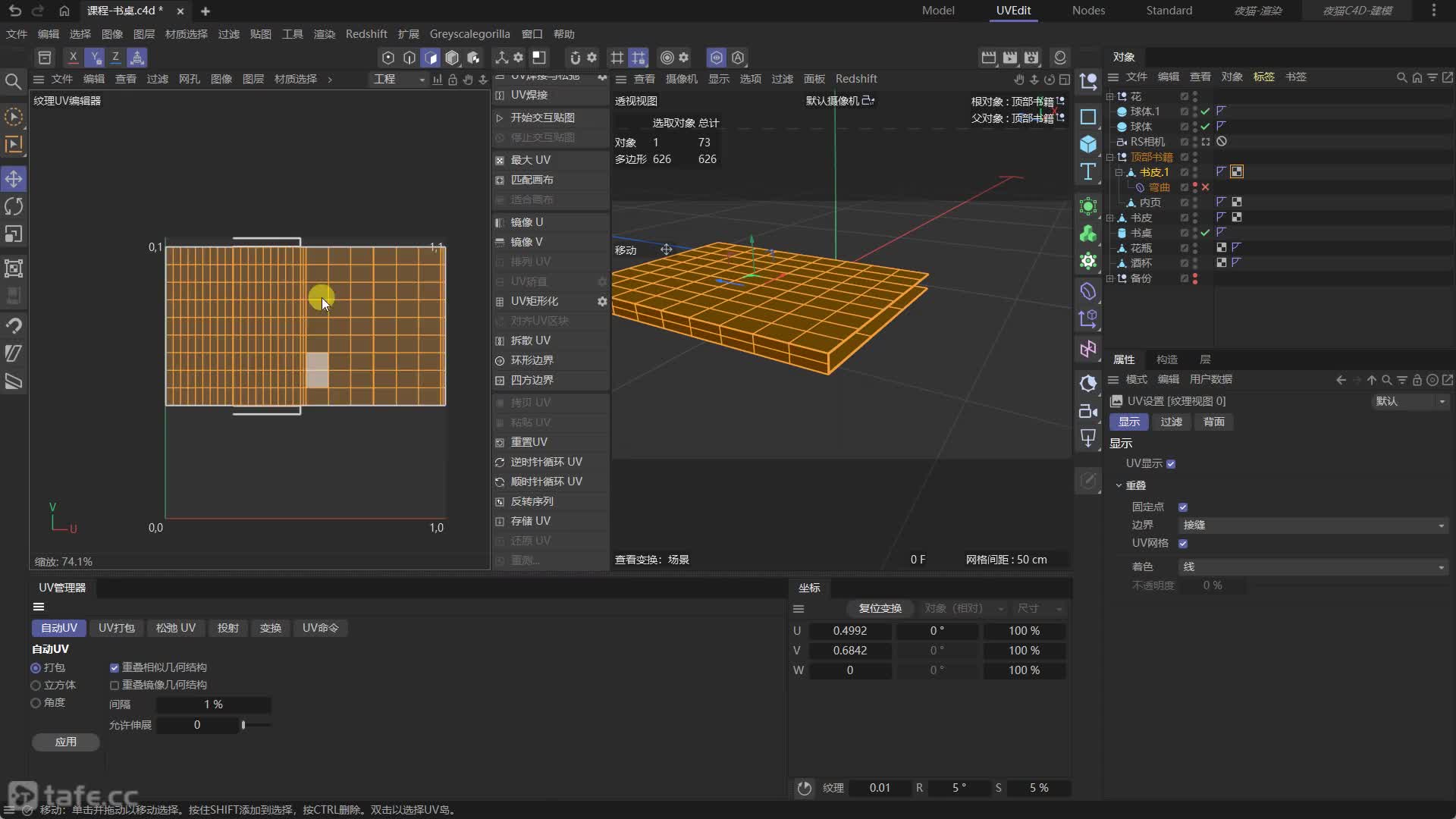Viewport: 1456px width, 819px height.
Task: Open UV矩形化 settings gear
Action: tap(602, 301)
